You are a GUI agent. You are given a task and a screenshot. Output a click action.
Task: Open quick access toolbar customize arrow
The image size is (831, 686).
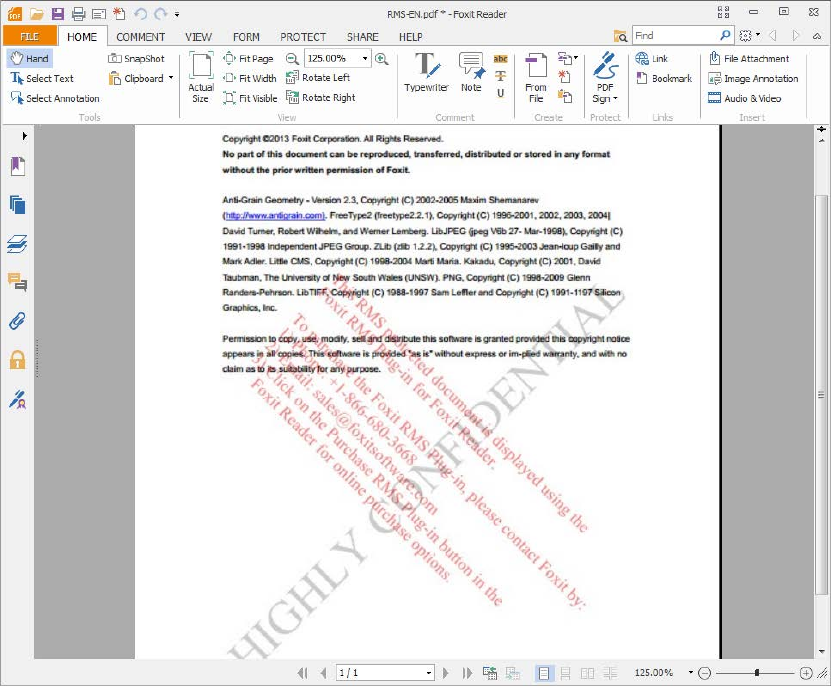pyautogui.click(x=176, y=14)
